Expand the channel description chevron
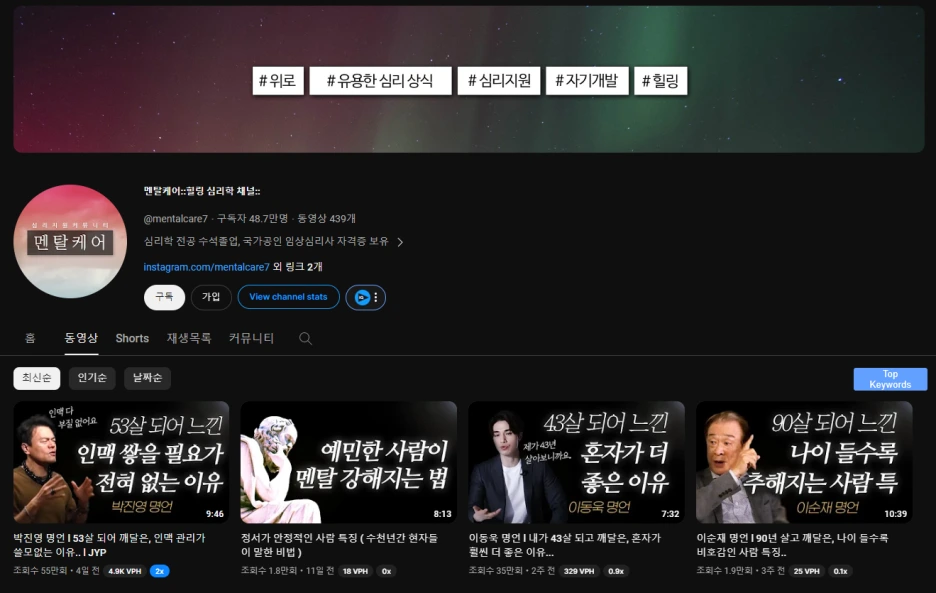 400,242
